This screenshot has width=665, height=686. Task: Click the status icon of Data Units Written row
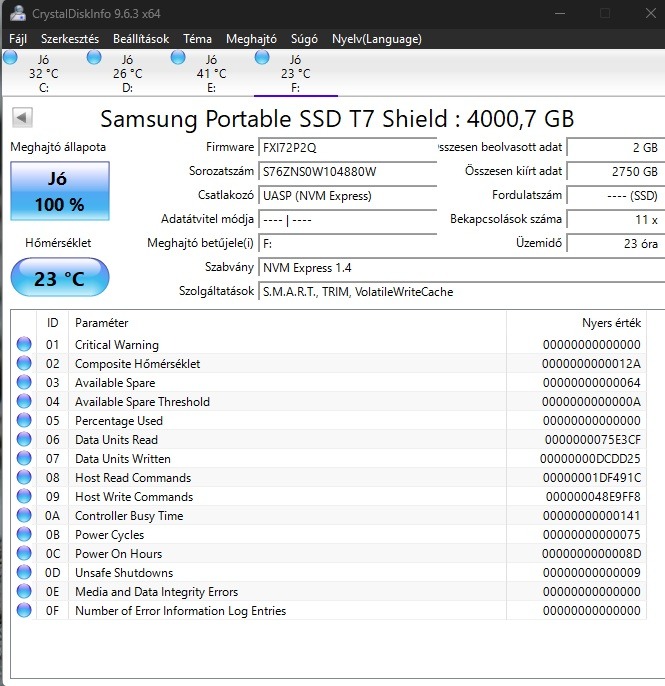(x=24, y=458)
